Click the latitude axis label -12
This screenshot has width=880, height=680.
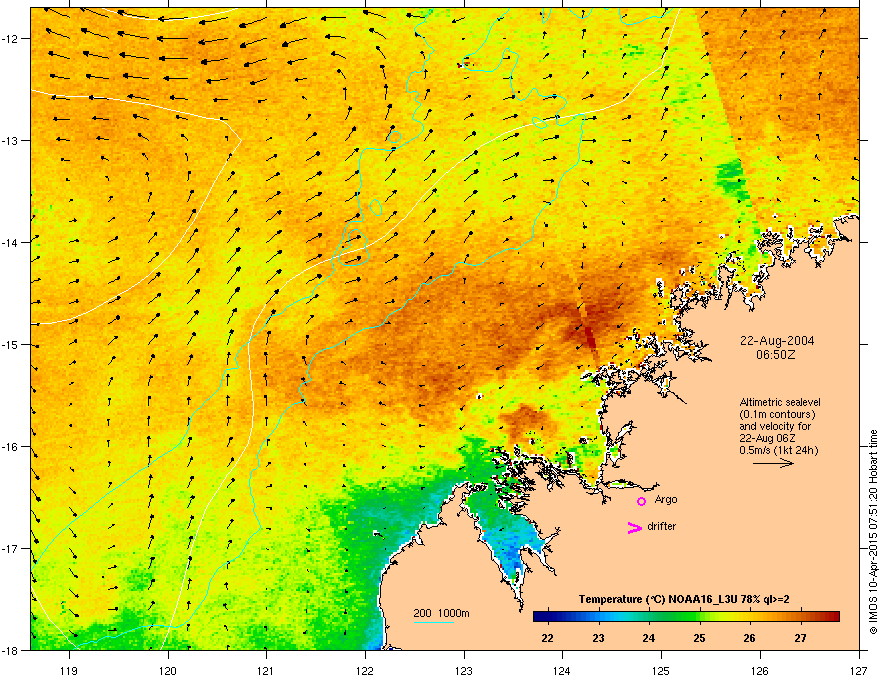[x=11, y=39]
